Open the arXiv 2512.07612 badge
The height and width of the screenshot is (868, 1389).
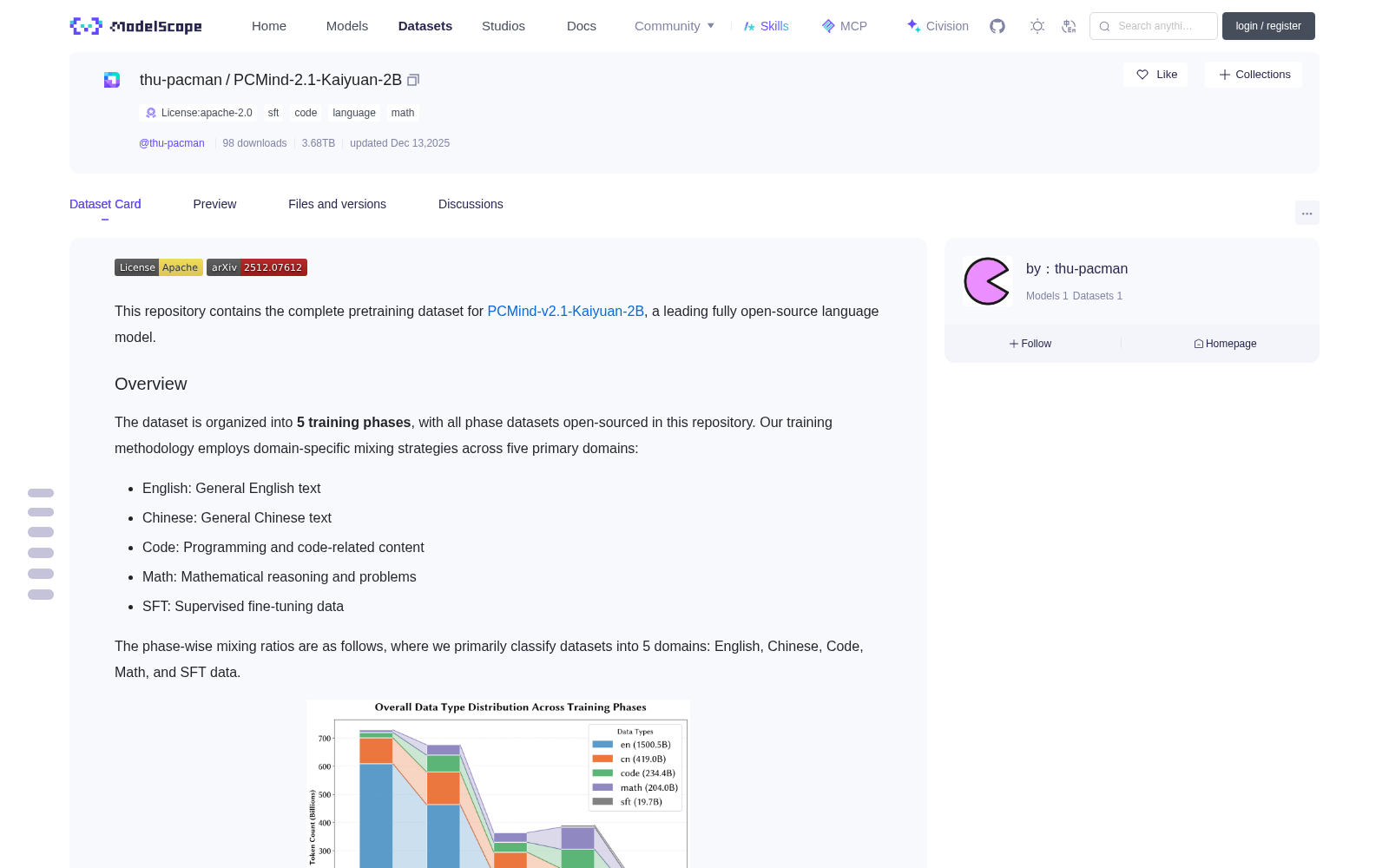257,267
